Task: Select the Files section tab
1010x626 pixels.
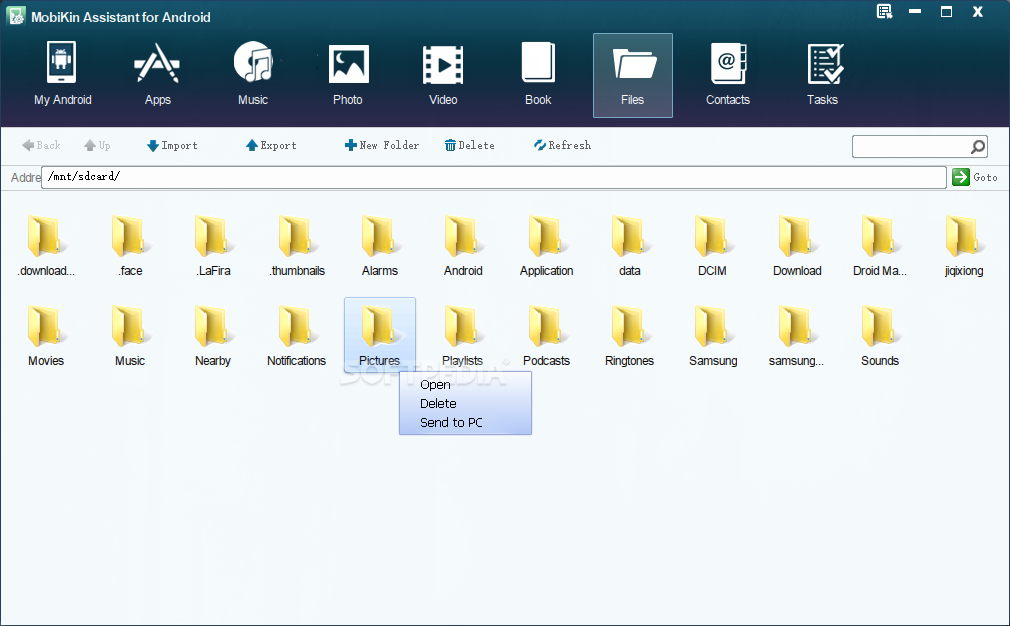Action: click(x=633, y=75)
